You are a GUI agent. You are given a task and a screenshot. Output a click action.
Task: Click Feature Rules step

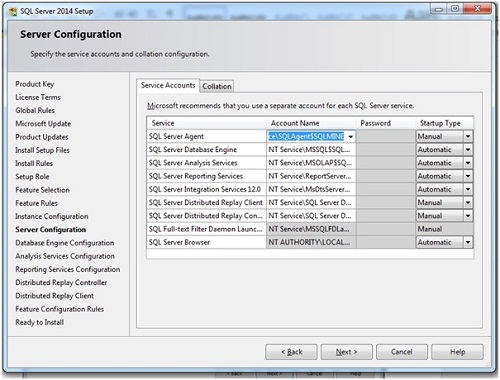[x=36, y=203]
